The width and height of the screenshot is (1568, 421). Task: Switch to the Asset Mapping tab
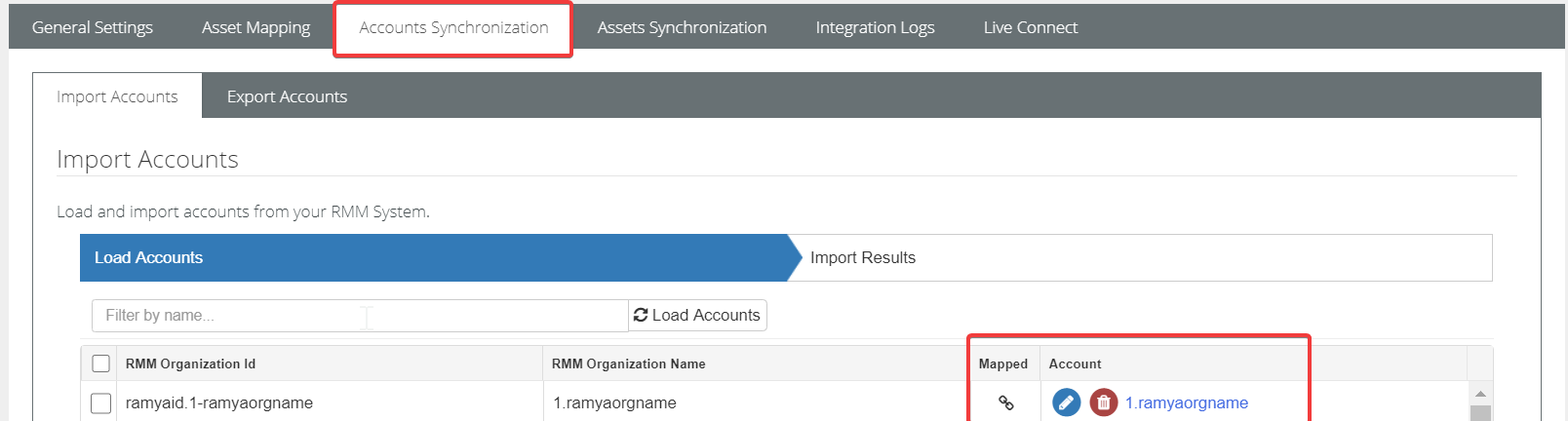pyautogui.click(x=255, y=27)
